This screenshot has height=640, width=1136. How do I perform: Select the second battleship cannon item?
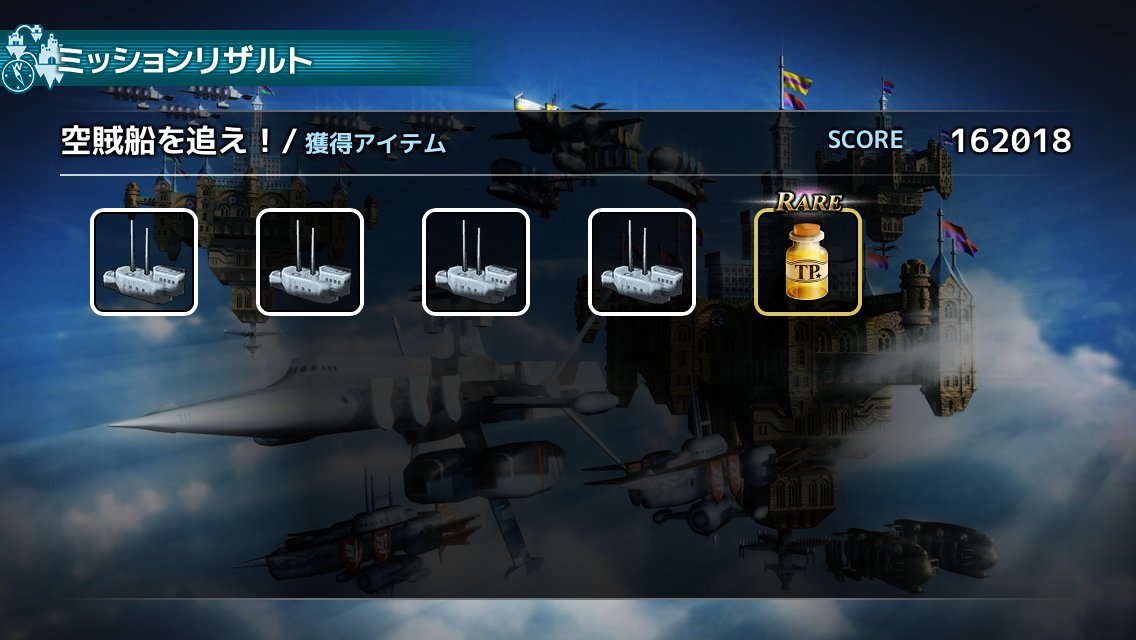click(309, 262)
